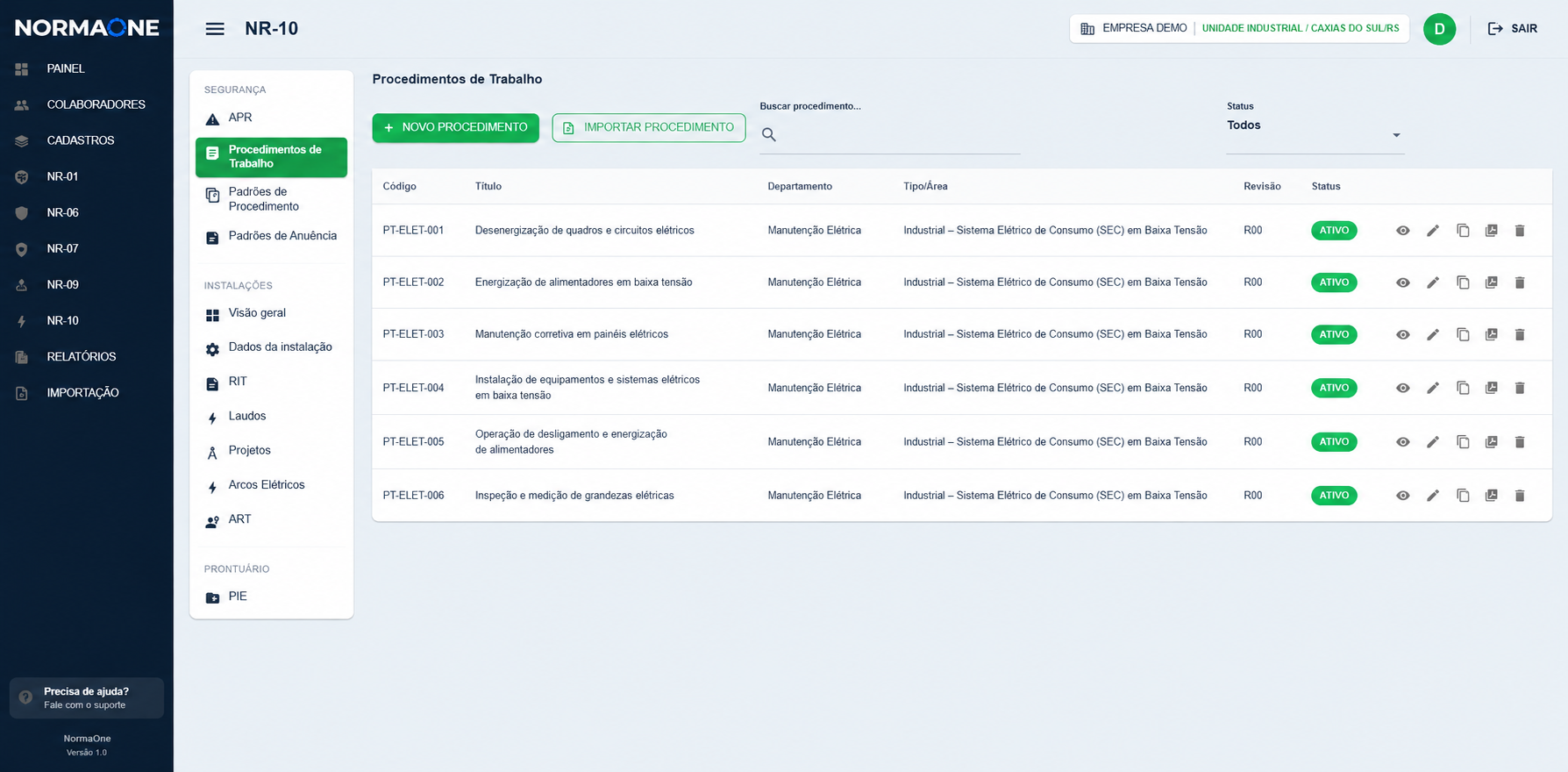The image size is (1568, 772).
Task: Select APR under Segurança
Action: 271,118
